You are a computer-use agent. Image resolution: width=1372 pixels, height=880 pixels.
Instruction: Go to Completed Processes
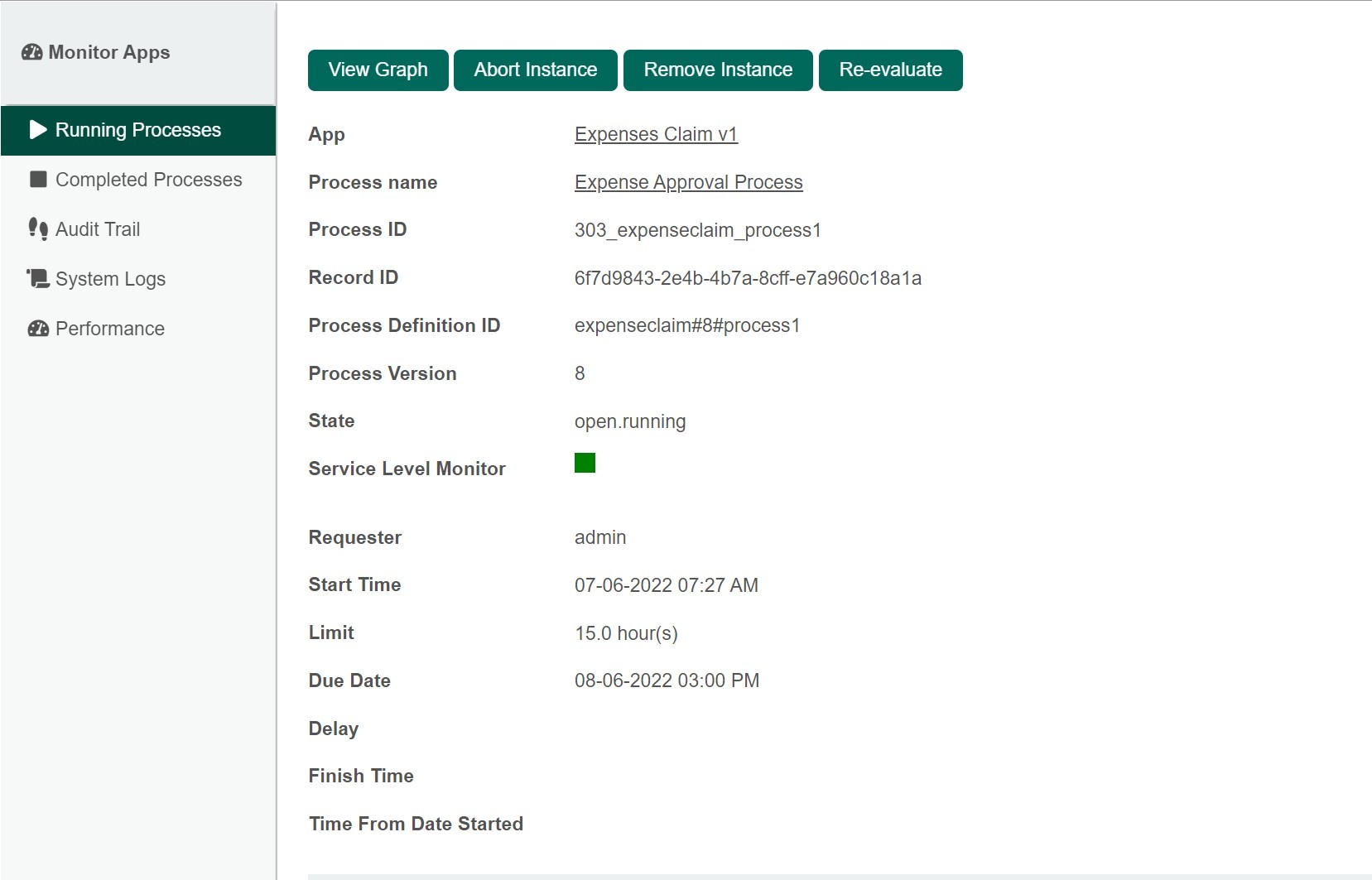tap(138, 180)
